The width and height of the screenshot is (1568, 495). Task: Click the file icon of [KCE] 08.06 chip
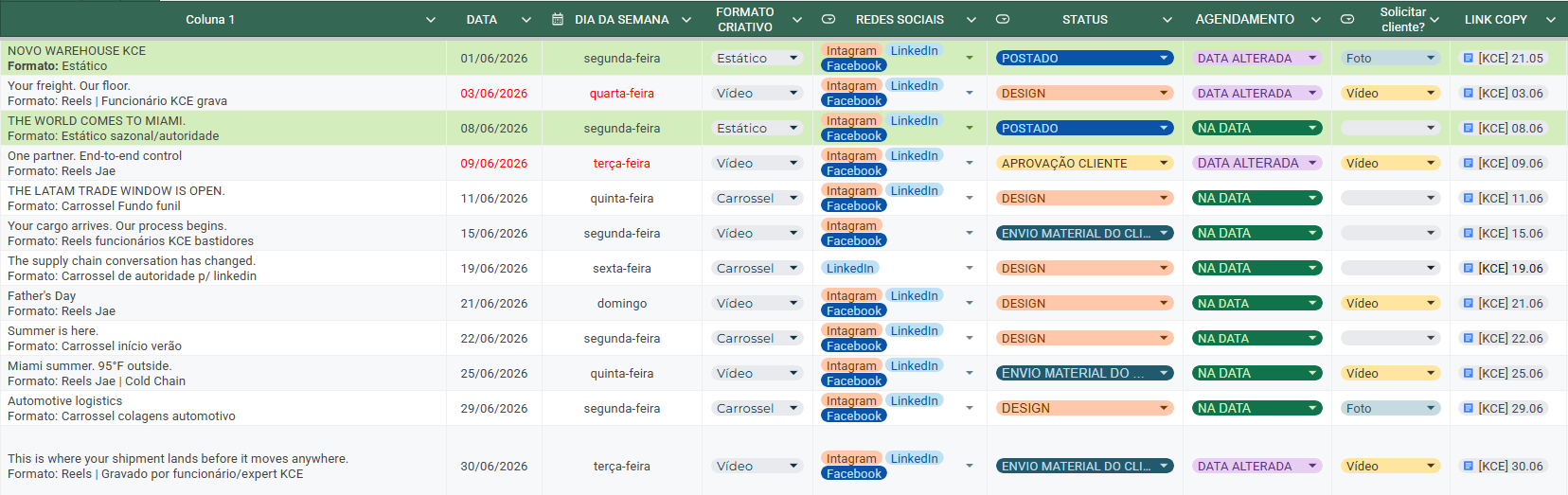(1469, 128)
